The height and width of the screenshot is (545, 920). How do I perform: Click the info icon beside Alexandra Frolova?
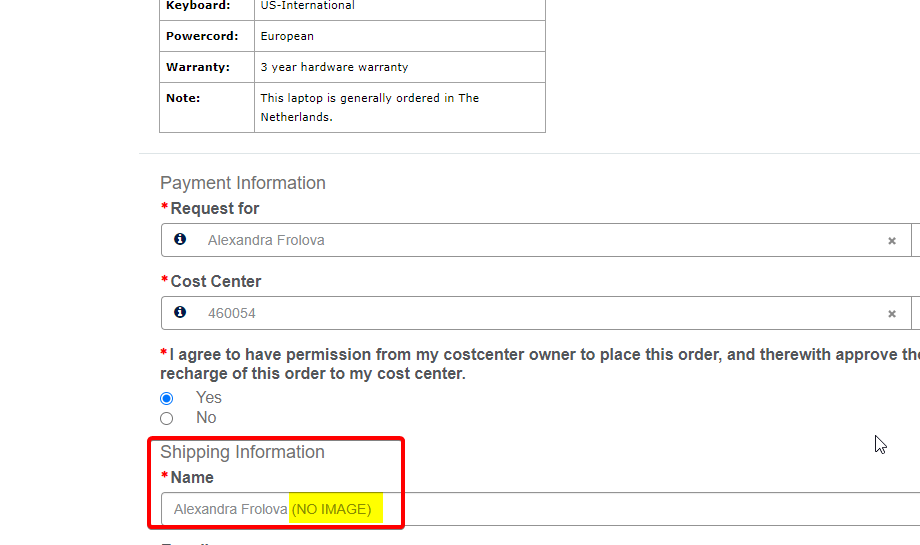[x=180, y=240]
